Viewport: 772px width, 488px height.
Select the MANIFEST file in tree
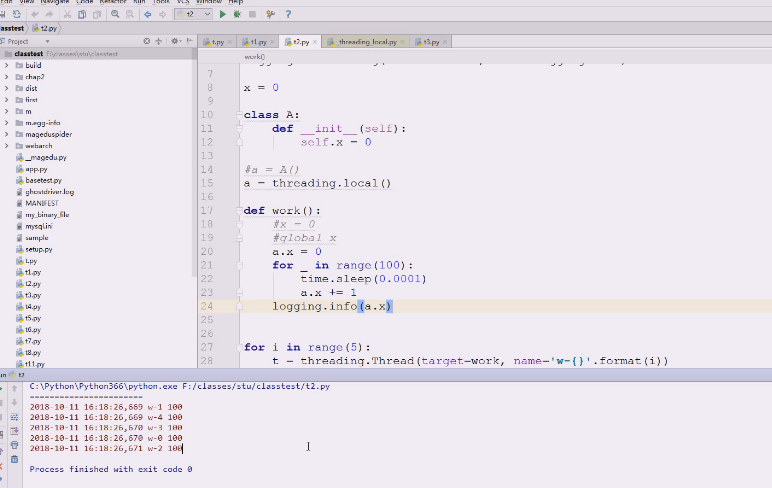(x=41, y=203)
